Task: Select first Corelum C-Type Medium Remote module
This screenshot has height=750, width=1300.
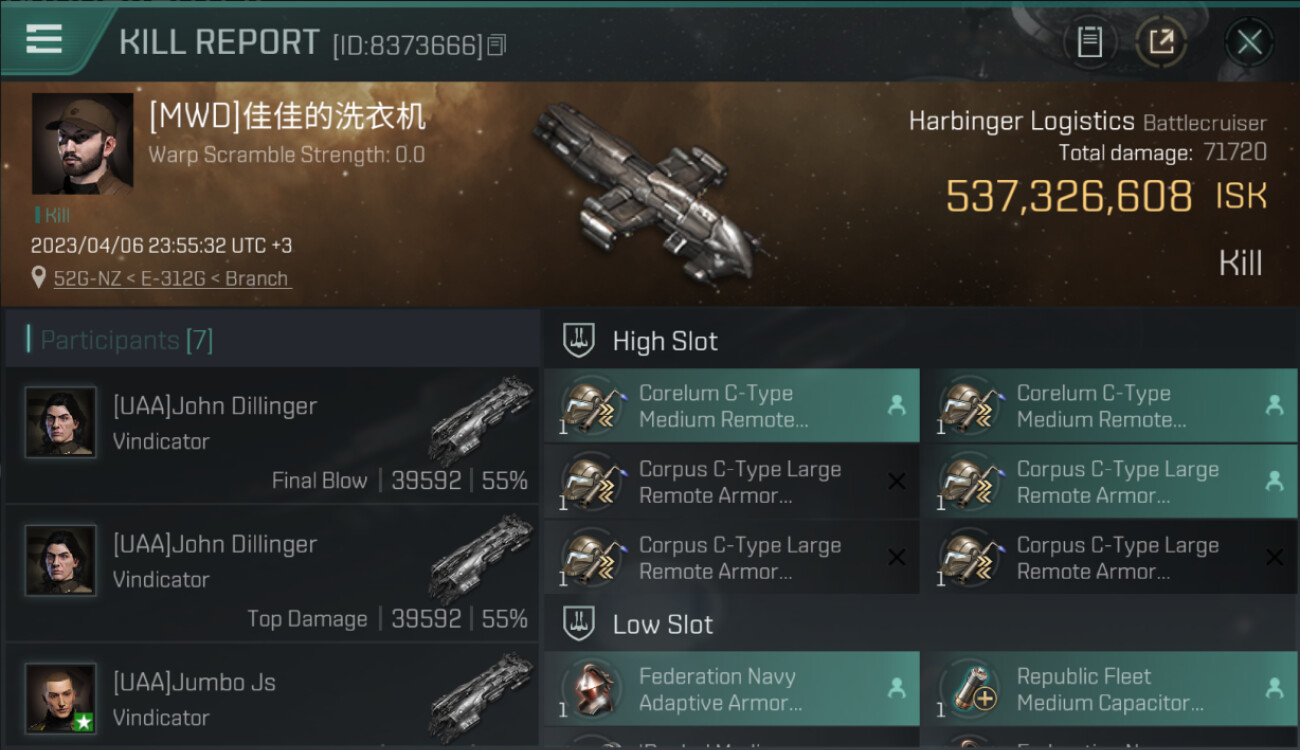Action: (x=732, y=406)
